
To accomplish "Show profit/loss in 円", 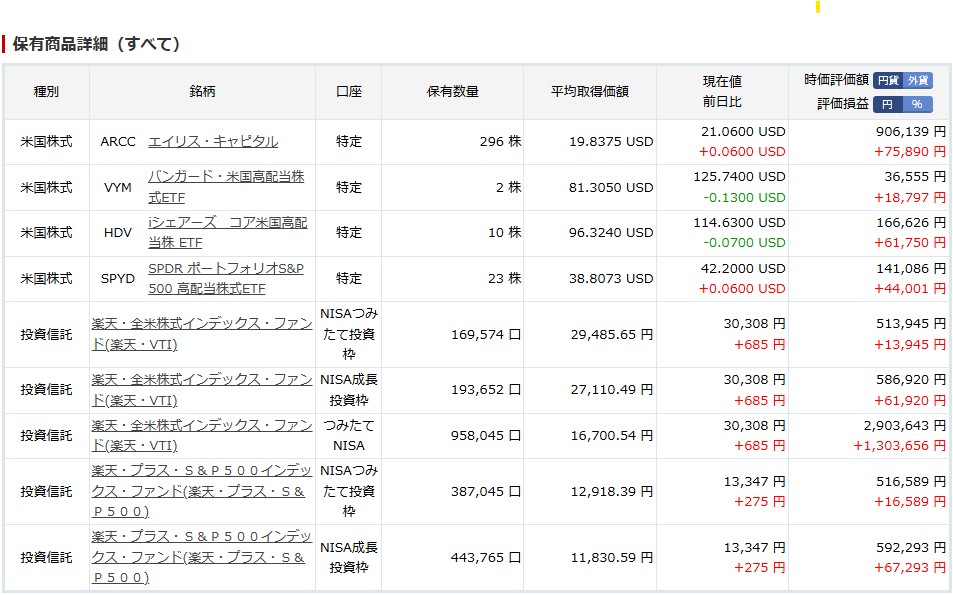I will [888, 105].
